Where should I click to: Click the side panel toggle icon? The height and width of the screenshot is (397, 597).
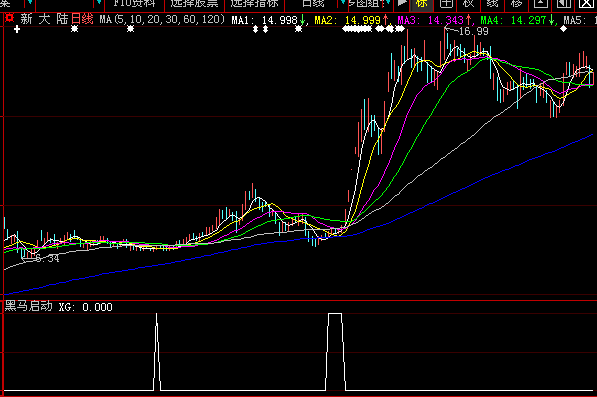pos(563,3)
